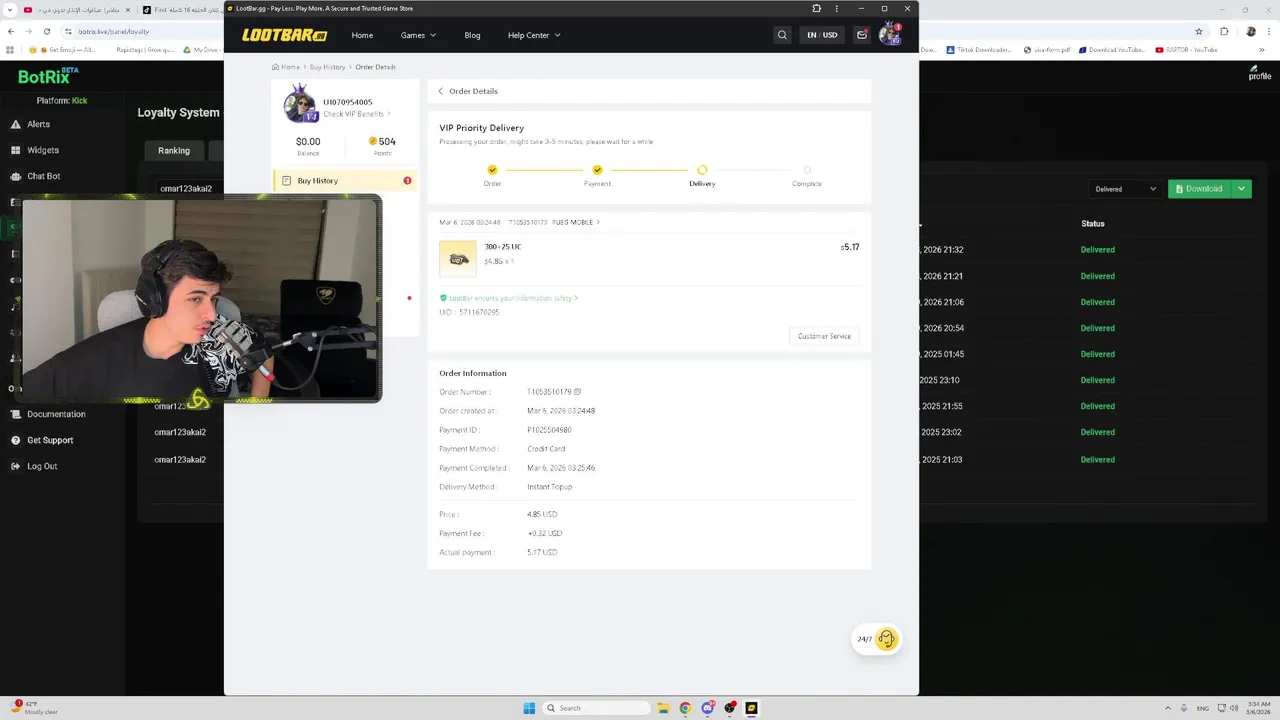The image size is (1280, 720).
Task: Click the 300+25 UC product thumbnail
Action: (458, 258)
